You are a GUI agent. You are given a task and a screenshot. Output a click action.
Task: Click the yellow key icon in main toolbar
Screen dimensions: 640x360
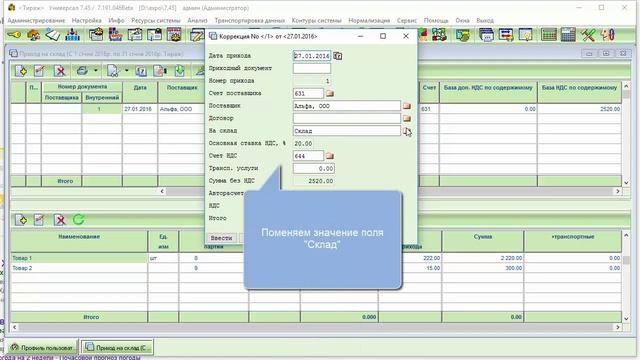coord(14,35)
